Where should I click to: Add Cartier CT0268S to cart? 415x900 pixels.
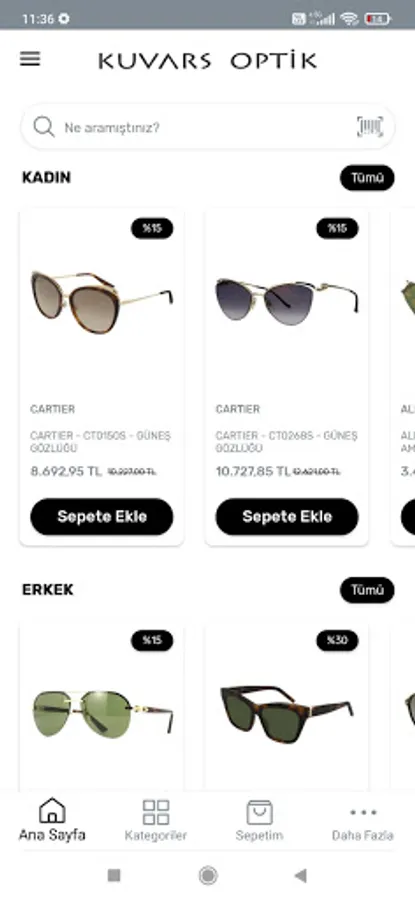(287, 517)
